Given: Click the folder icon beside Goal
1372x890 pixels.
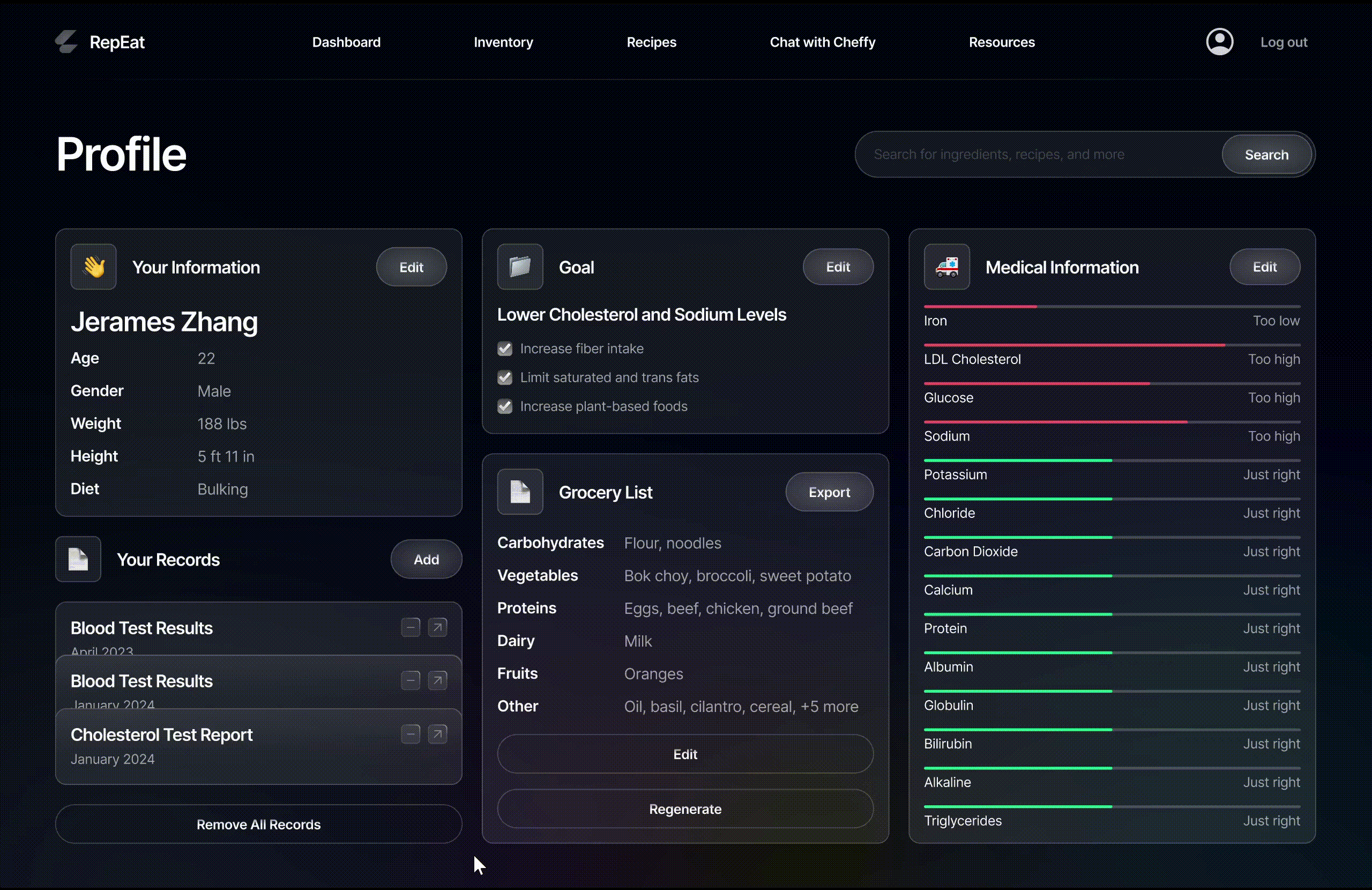Looking at the screenshot, I should [520, 267].
